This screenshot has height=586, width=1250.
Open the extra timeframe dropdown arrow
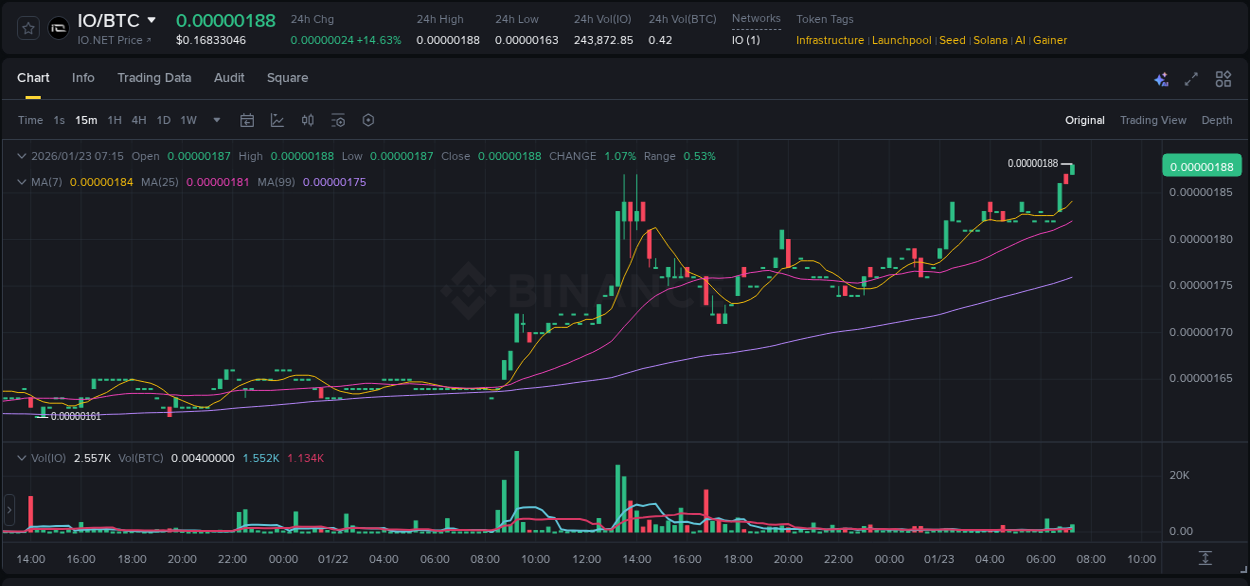coord(215,120)
